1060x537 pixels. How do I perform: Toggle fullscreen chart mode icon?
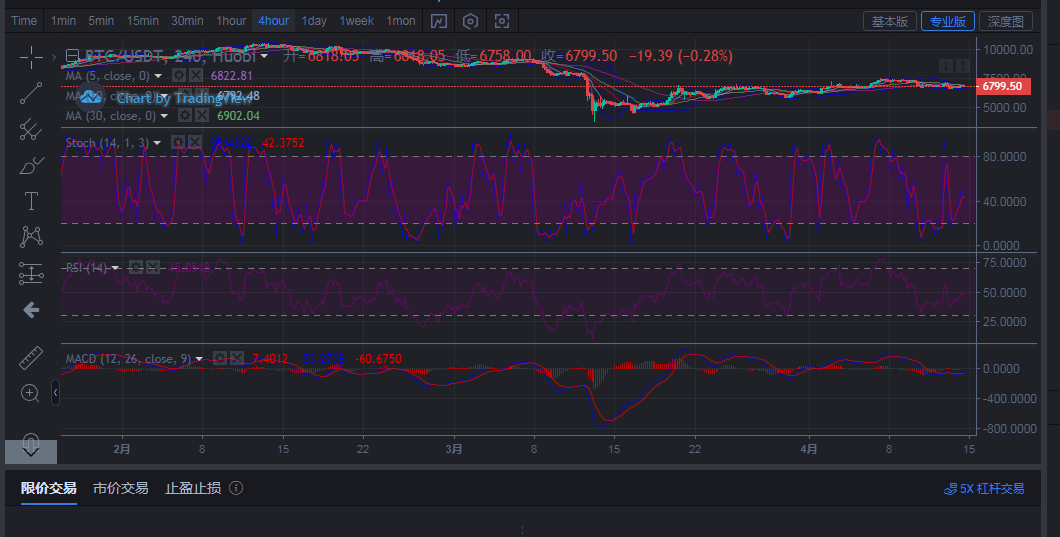tap(502, 21)
